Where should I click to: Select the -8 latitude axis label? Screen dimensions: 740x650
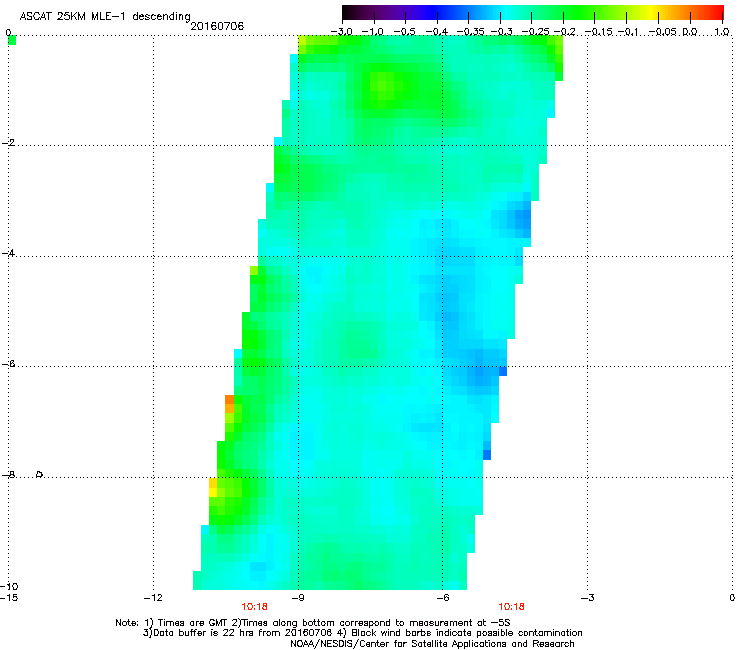pyautogui.click(x=8, y=475)
